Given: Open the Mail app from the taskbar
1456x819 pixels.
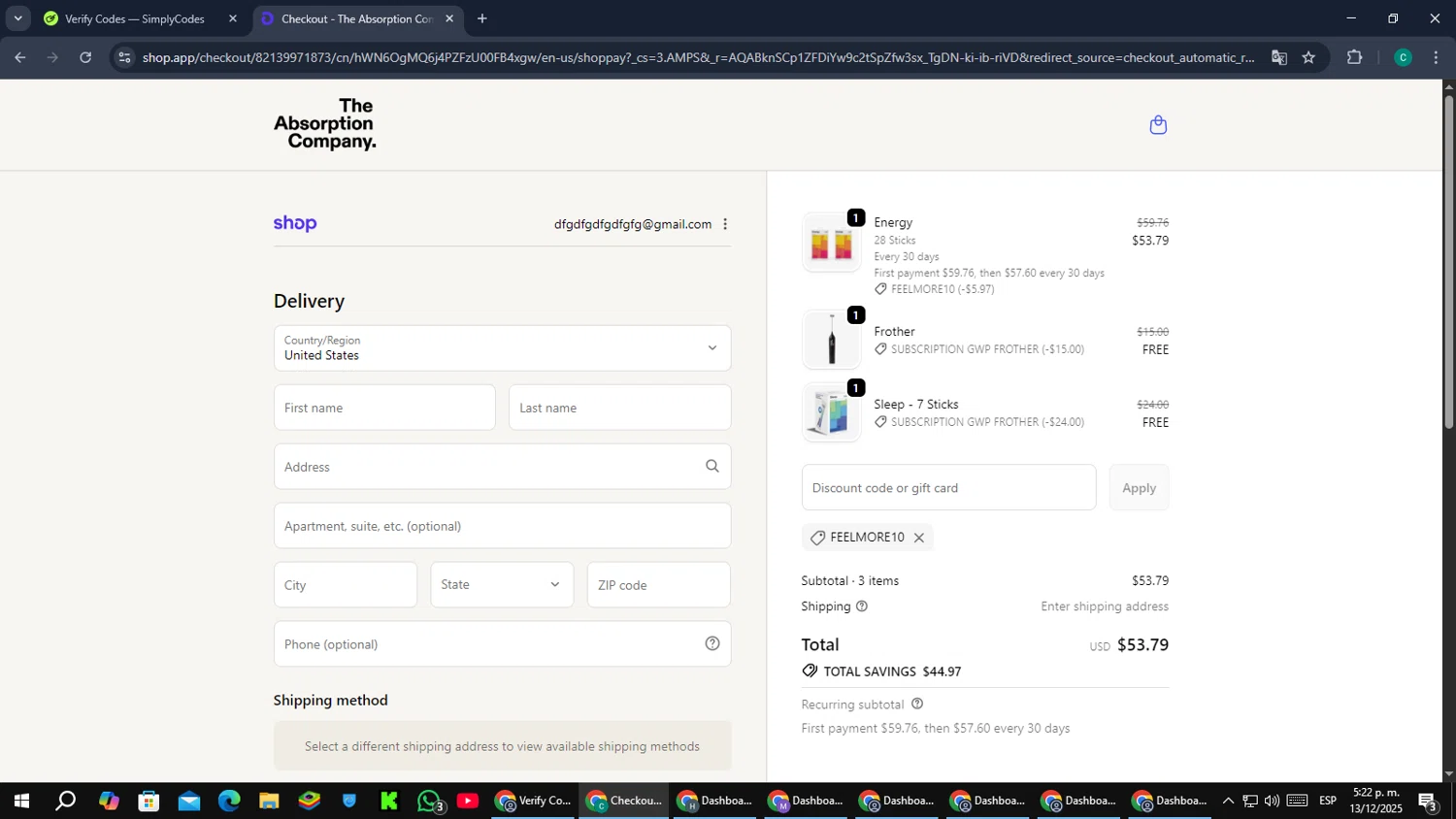Looking at the screenshot, I should pos(189,801).
